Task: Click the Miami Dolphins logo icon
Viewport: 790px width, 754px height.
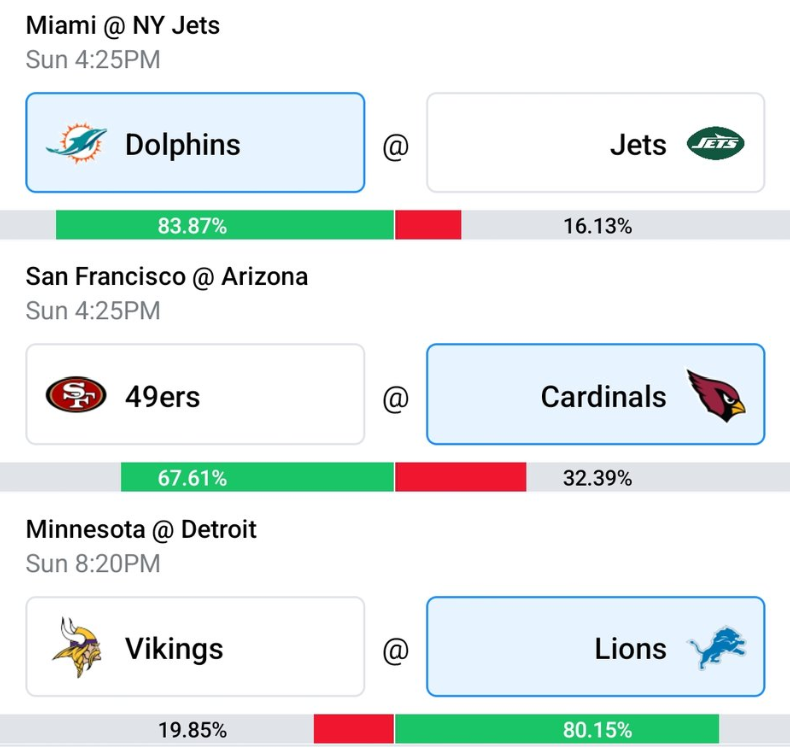Action: click(x=76, y=144)
